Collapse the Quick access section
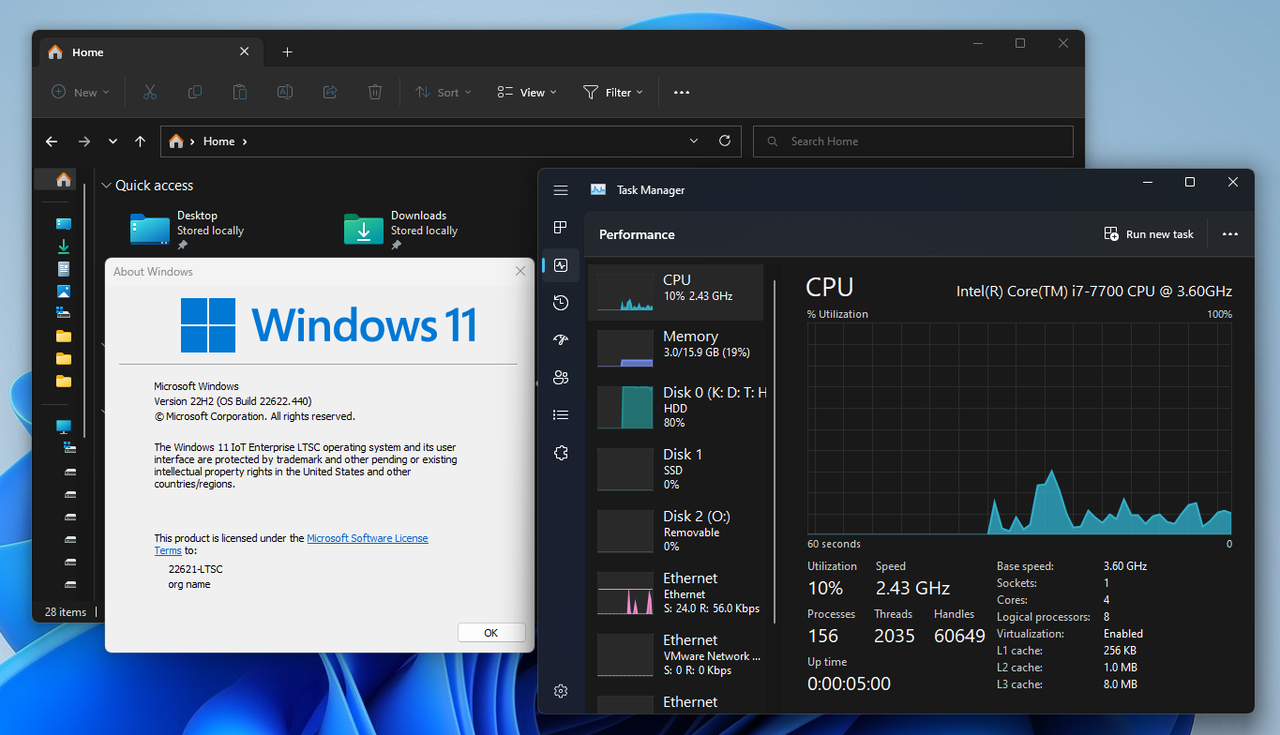The height and width of the screenshot is (735, 1280). [106, 186]
